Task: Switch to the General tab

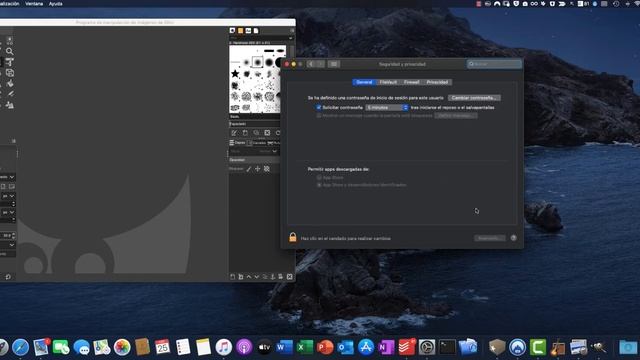Action: 364,82
